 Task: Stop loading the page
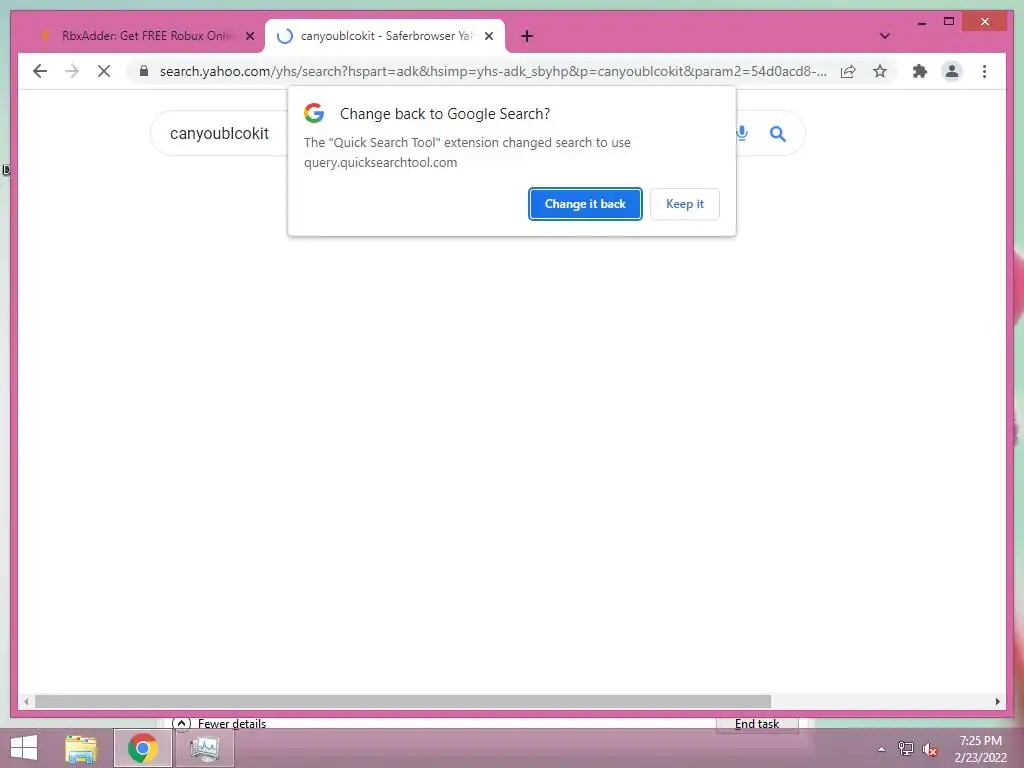point(104,71)
